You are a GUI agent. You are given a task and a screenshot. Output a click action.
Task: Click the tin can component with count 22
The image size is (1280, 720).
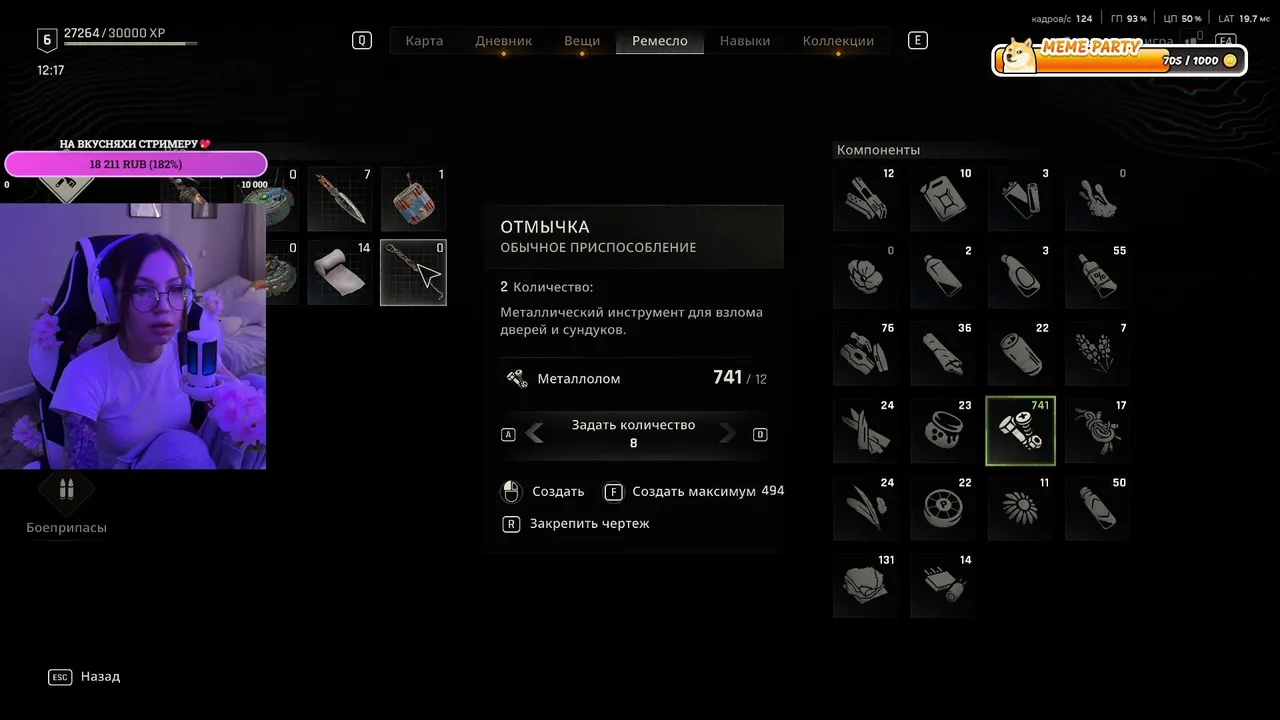1020,353
